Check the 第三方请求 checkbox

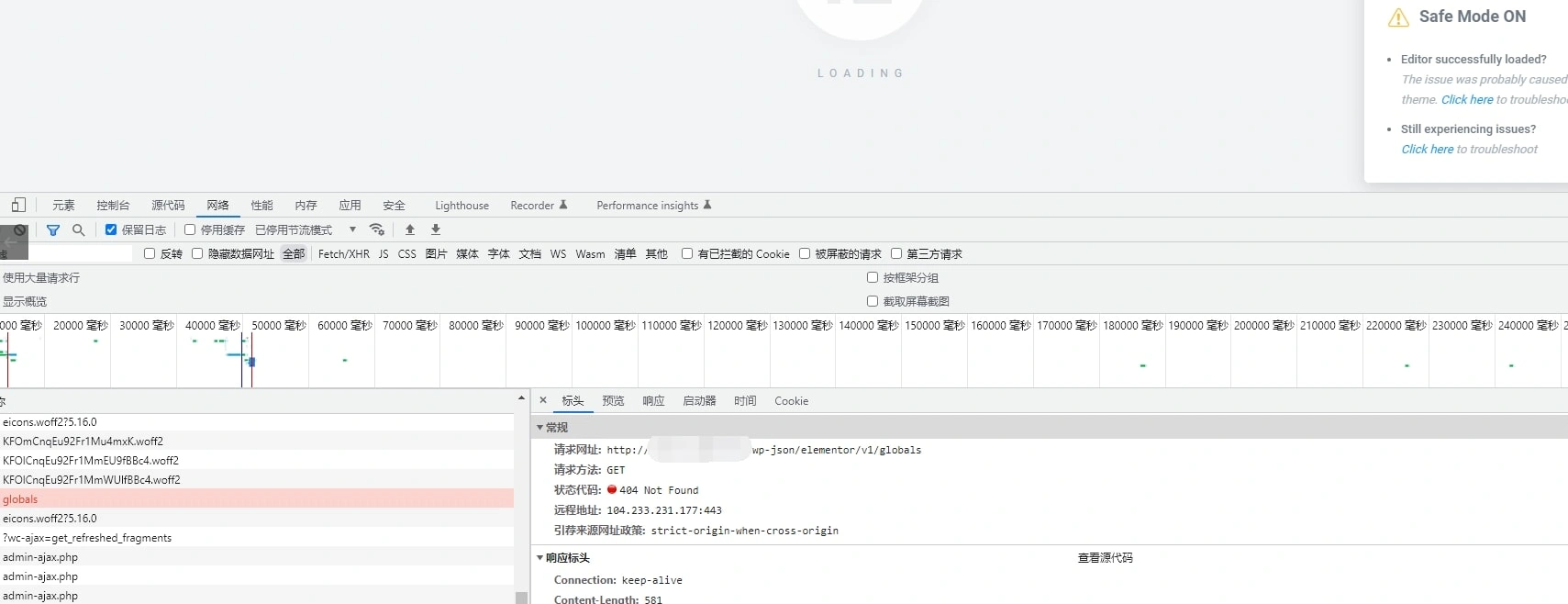[896, 254]
